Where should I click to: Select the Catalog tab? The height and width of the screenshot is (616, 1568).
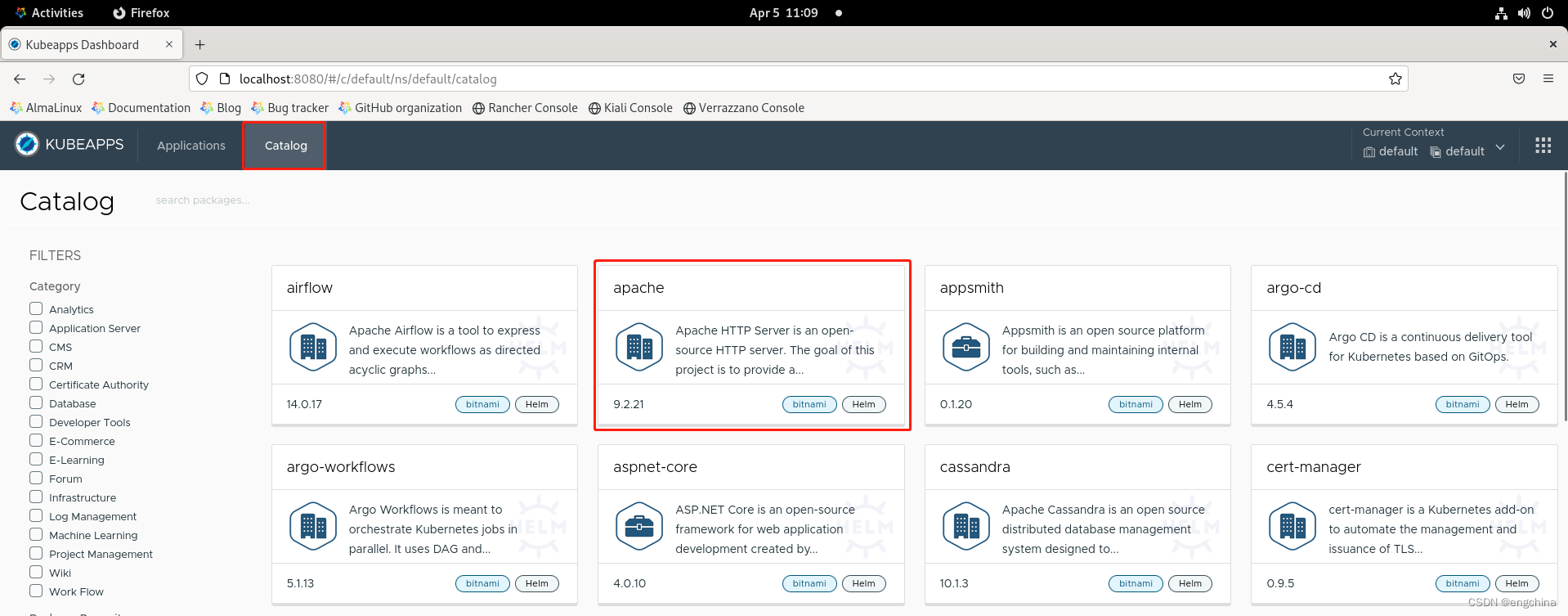285,146
